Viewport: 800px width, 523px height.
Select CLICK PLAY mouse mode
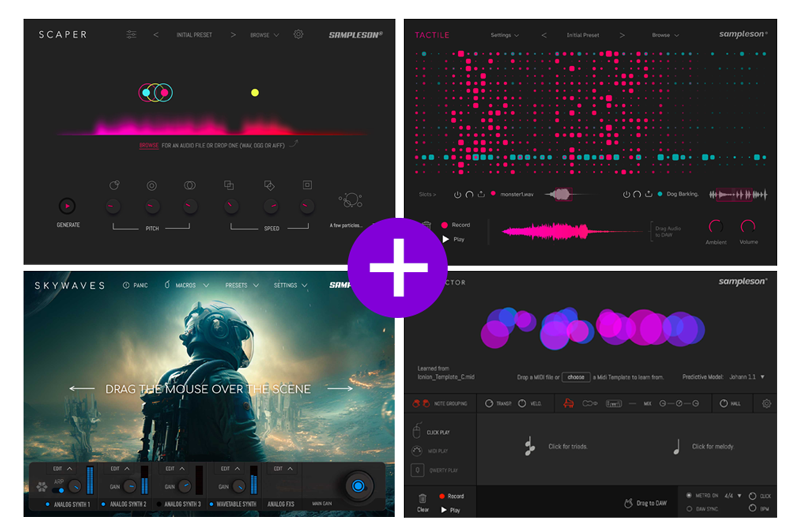pos(432,431)
